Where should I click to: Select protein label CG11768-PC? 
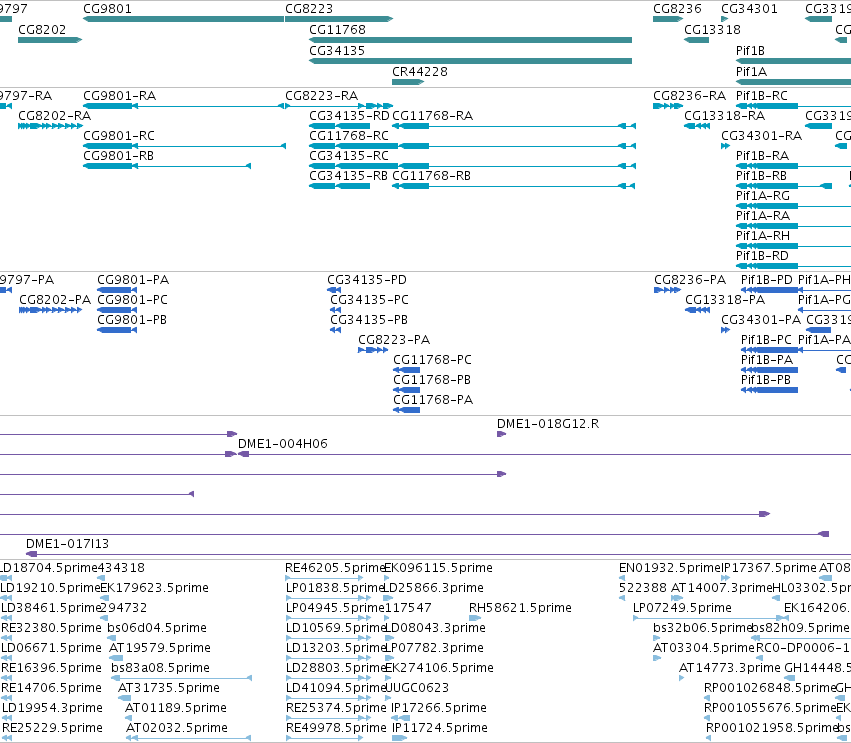click(x=433, y=361)
